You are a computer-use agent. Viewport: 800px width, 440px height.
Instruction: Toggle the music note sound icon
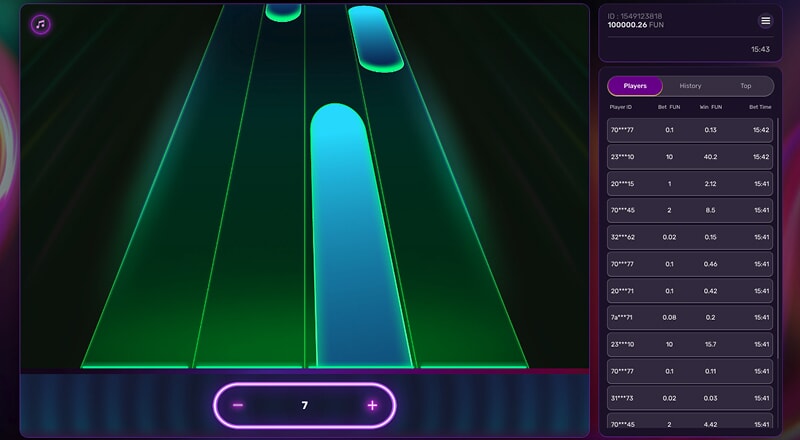coord(41,24)
